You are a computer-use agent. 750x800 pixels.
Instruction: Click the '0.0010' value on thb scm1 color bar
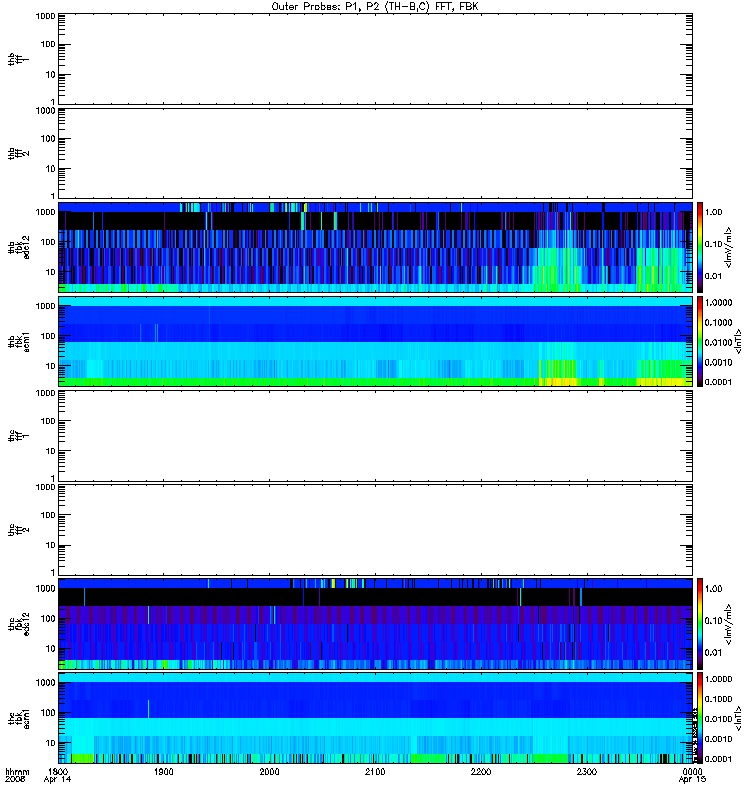click(718, 362)
